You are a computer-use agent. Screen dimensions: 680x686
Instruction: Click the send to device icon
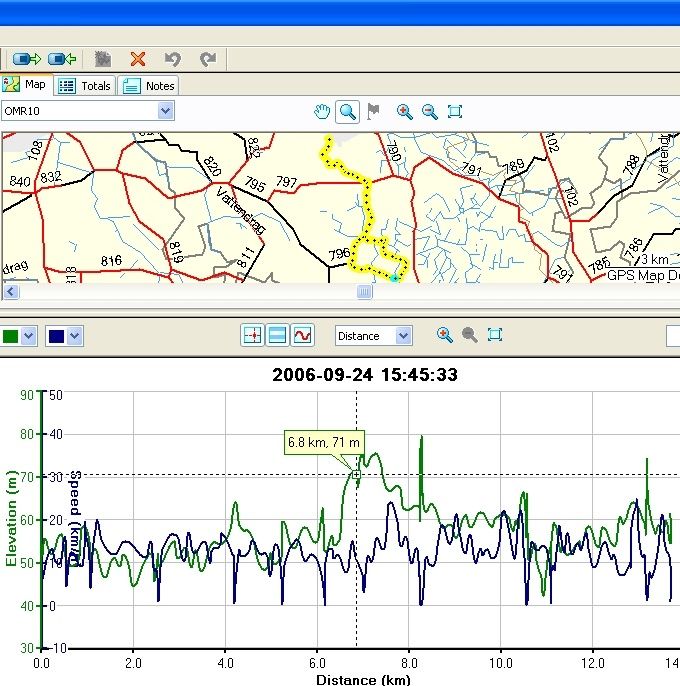(x=27, y=59)
